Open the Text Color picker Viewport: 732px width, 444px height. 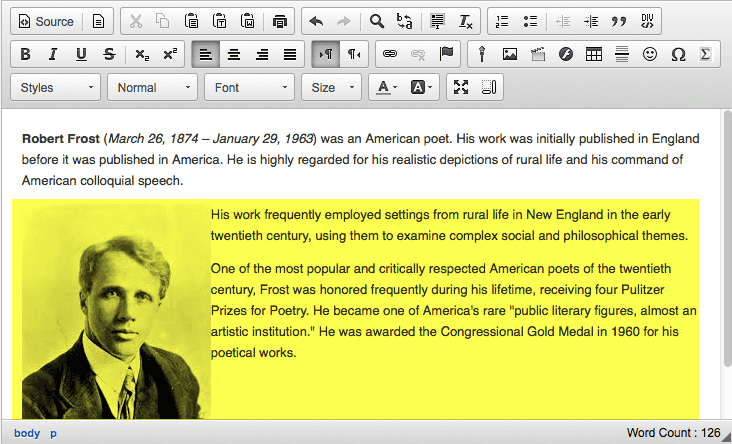click(387, 87)
